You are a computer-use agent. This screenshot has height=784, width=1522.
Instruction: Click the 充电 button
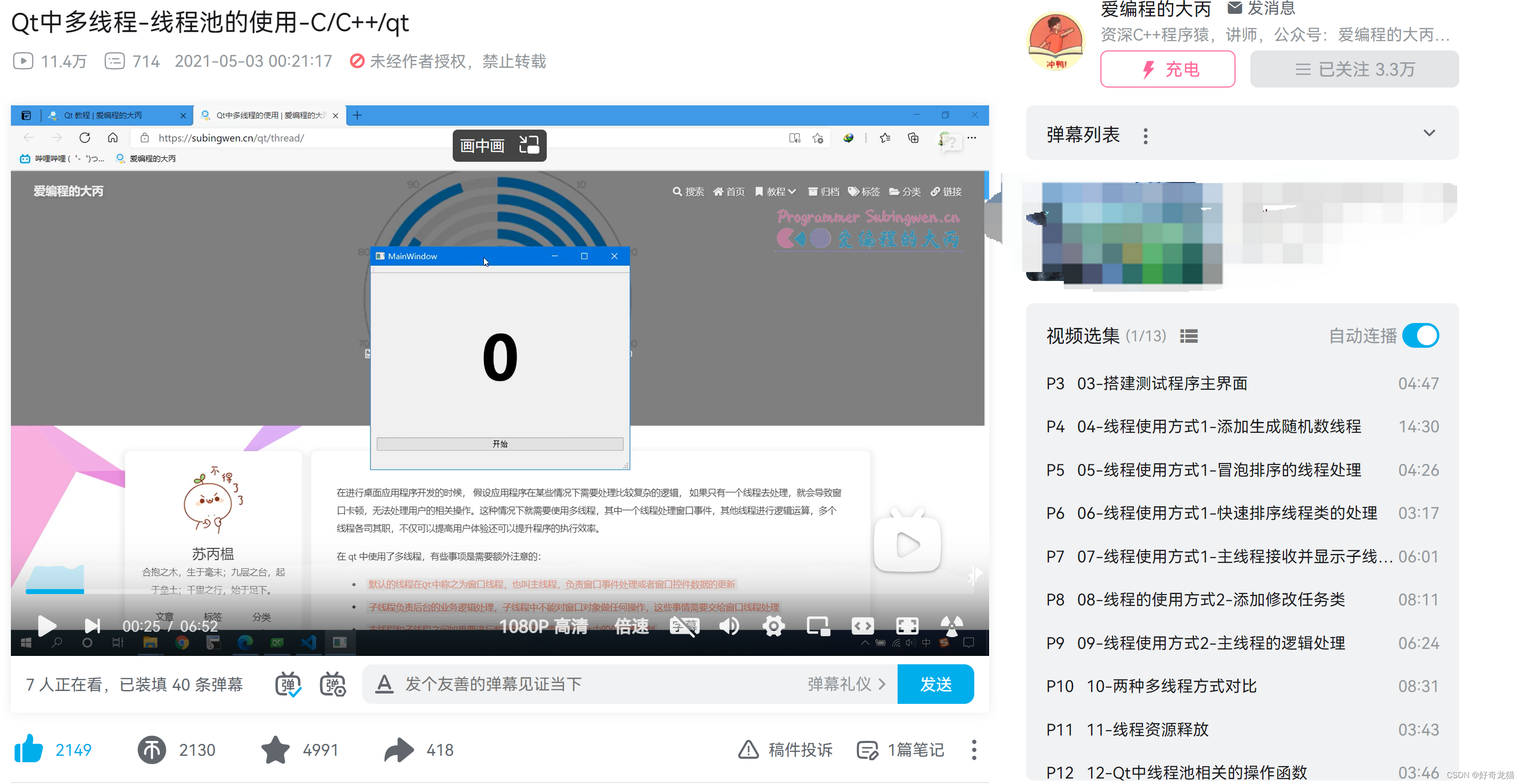[1168, 69]
